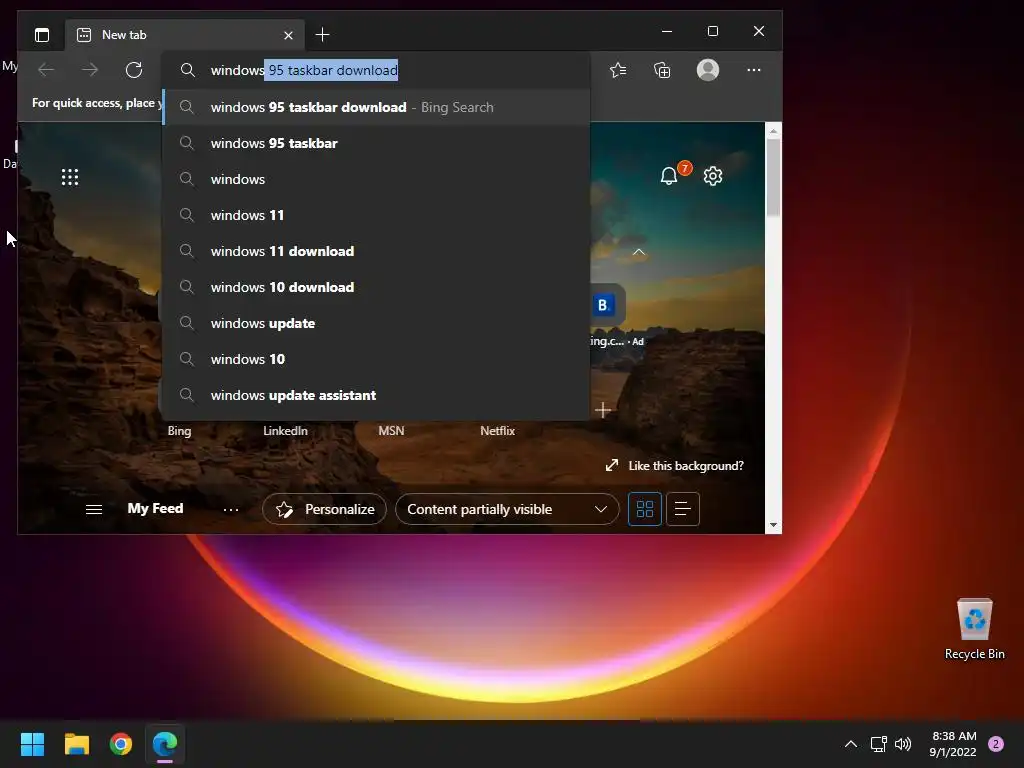Image resolution: width=1024 pixels, height=768 pixels.
Task: Click the vertical scrollbar thumb
Action: (773, 178)
